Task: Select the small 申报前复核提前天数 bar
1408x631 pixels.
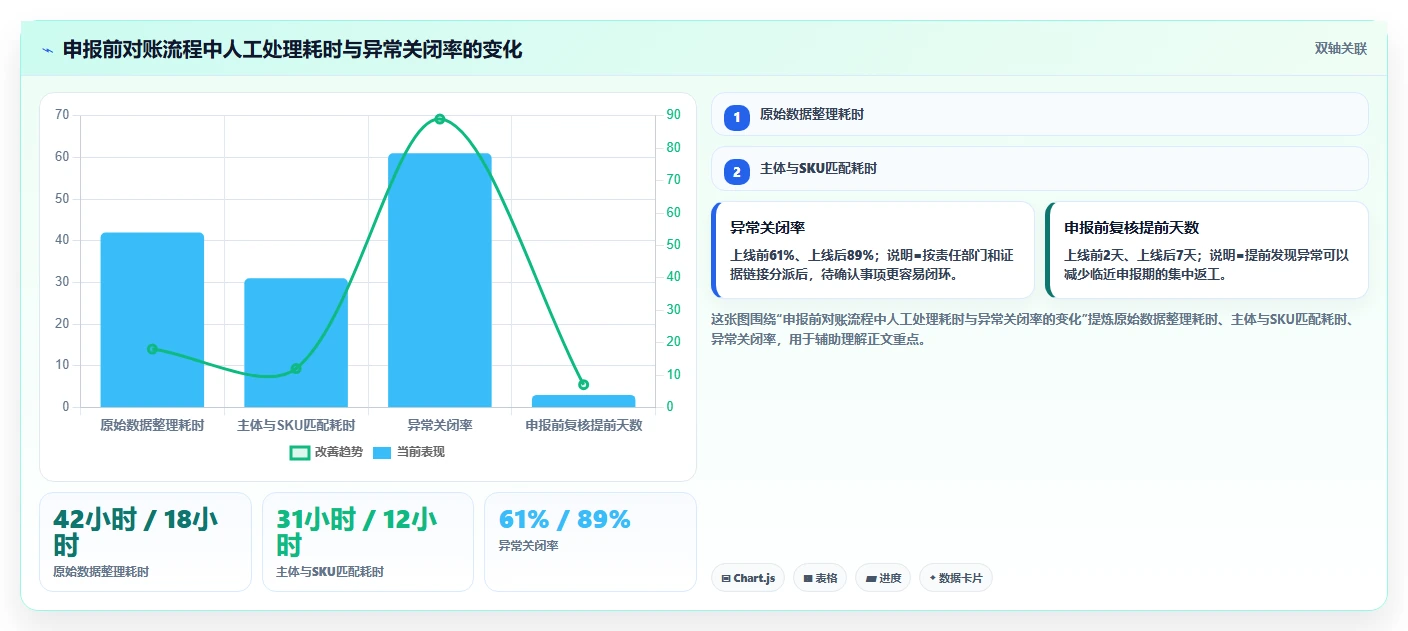Action: [583, 401]
